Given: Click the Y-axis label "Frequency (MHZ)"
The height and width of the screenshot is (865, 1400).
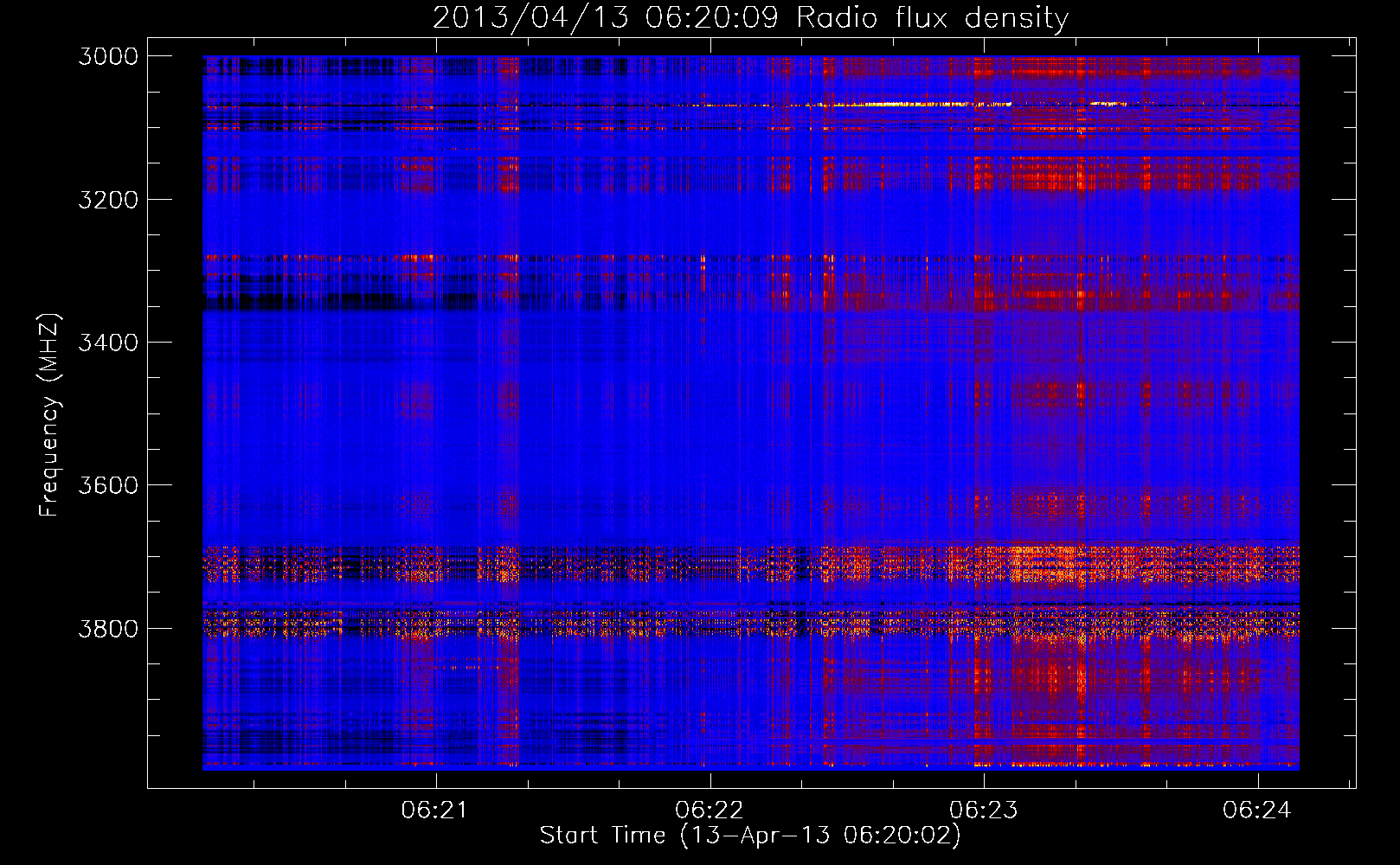Looking at the screenshot, I should tap(49, 415).
